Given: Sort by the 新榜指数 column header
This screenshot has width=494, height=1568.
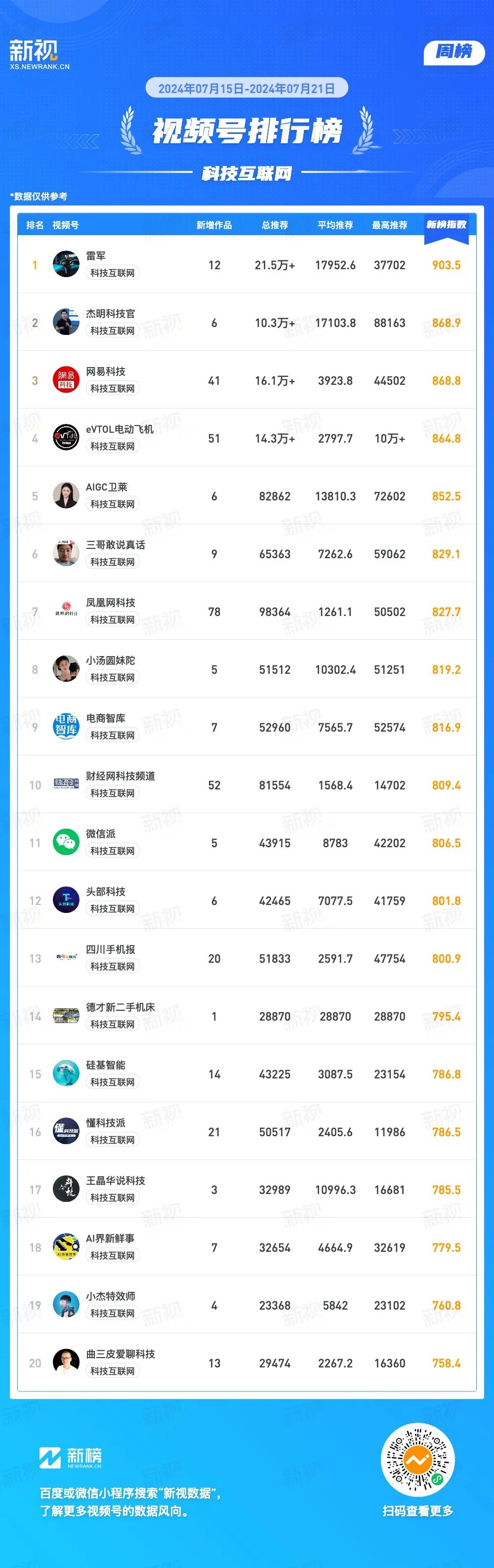Looking at the screenshot, I should click(447, 225).
